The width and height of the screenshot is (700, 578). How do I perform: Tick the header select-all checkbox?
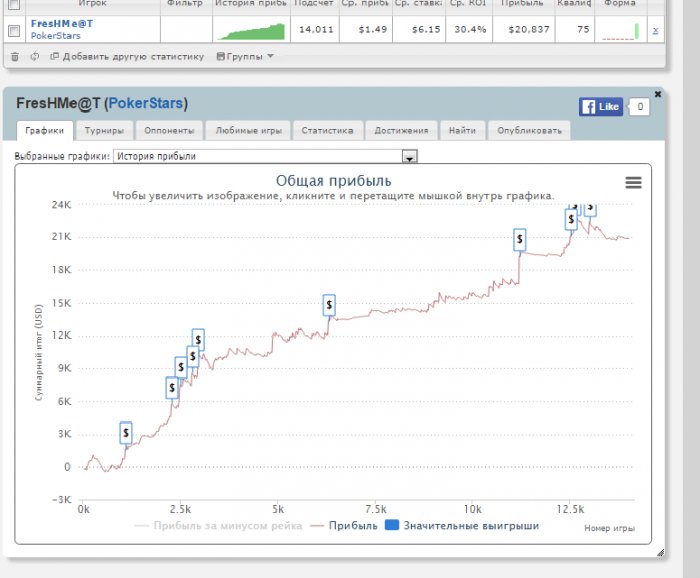click(14, 4)
